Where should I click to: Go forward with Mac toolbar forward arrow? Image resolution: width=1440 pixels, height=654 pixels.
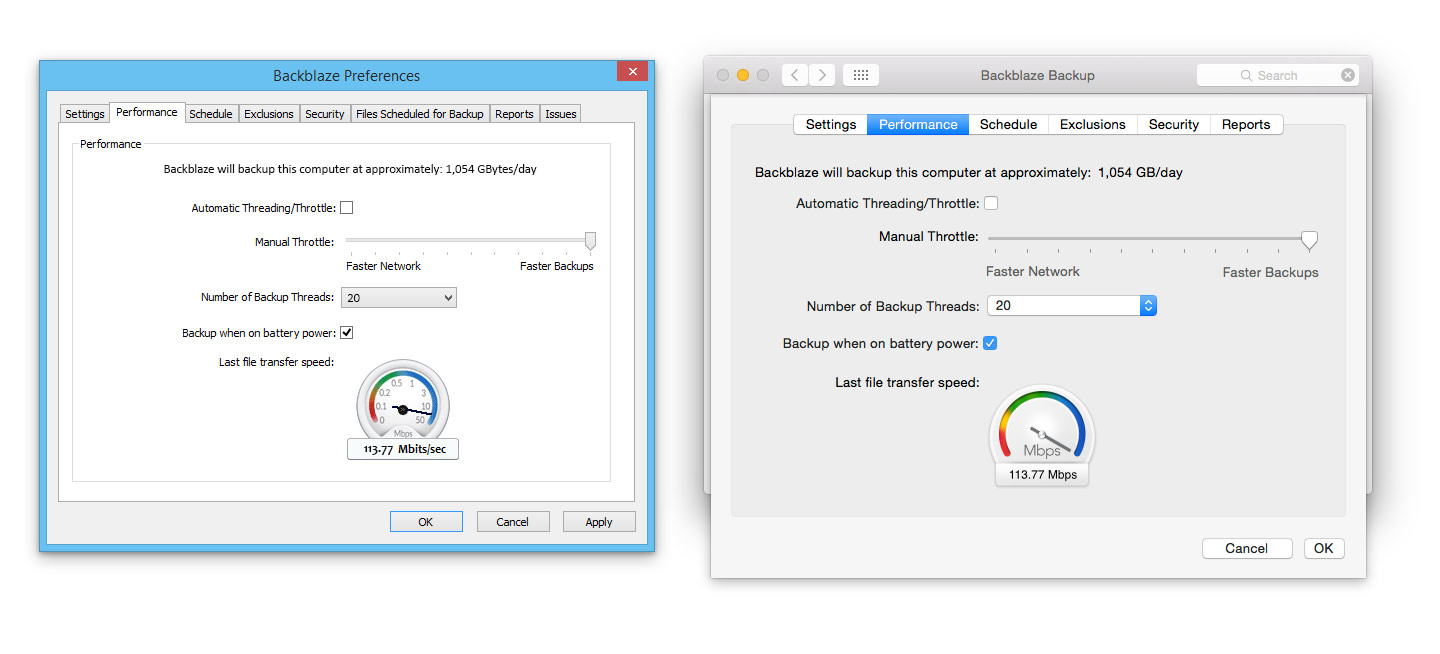click(822, 75)
